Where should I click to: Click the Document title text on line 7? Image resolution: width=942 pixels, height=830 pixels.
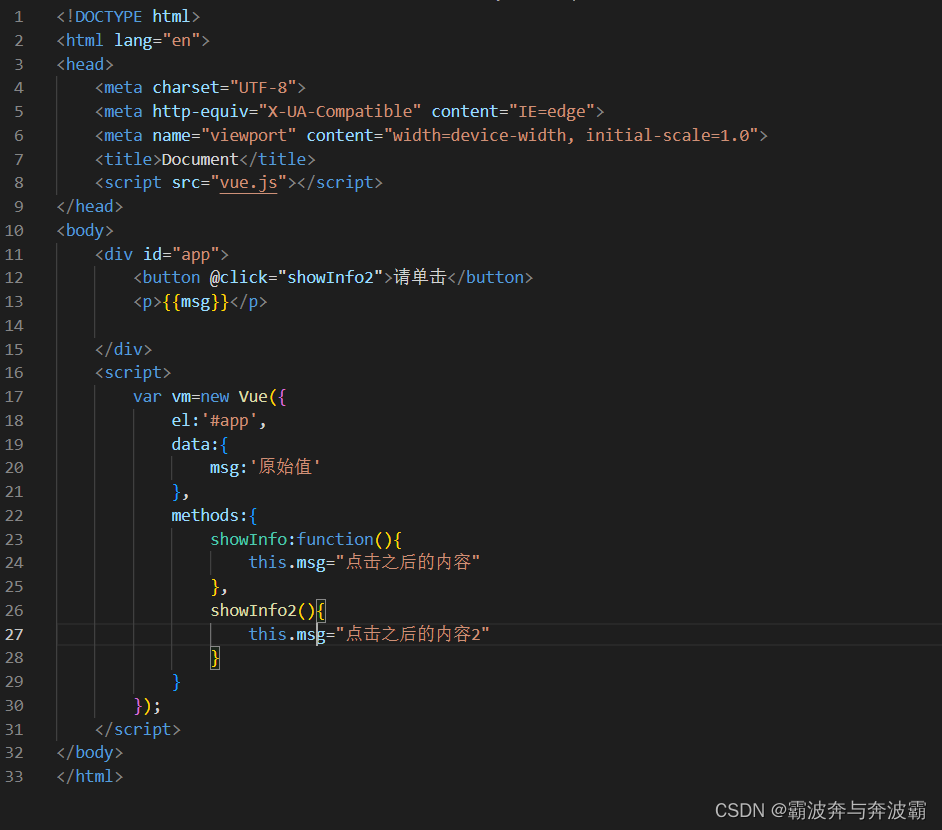[x=197, y=158]
